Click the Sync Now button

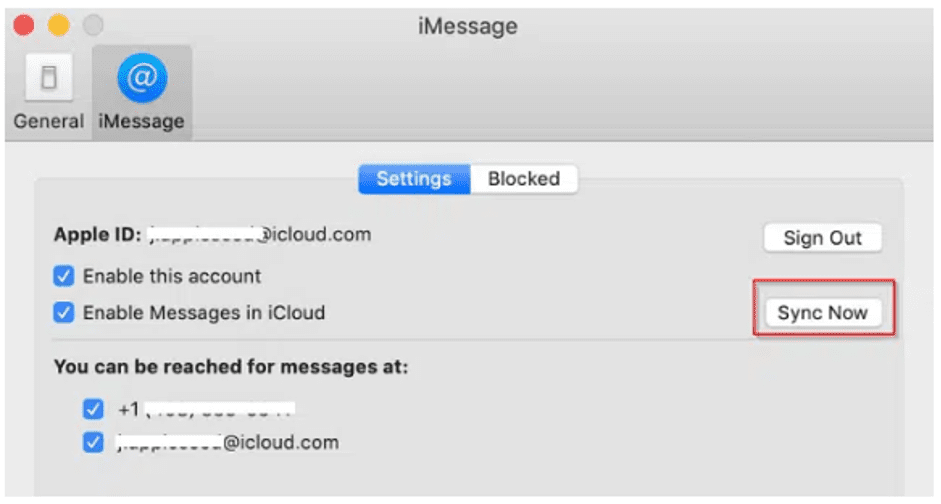[823, 313]
